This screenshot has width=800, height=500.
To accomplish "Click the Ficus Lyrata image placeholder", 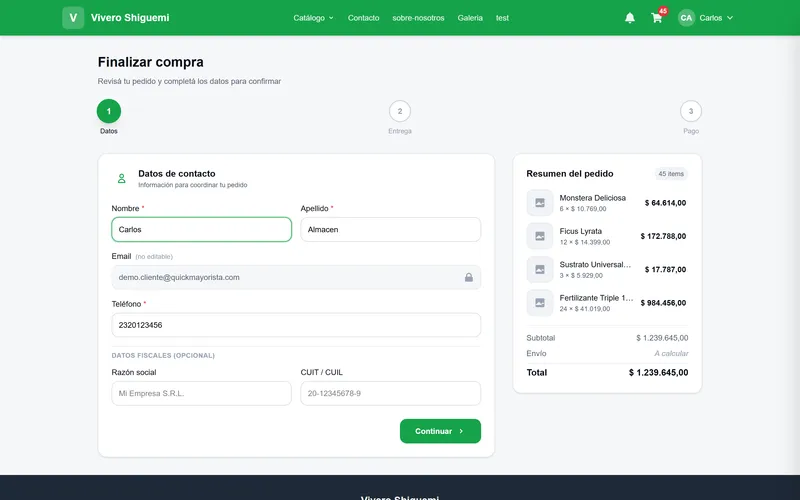I will tap(540, 236).
